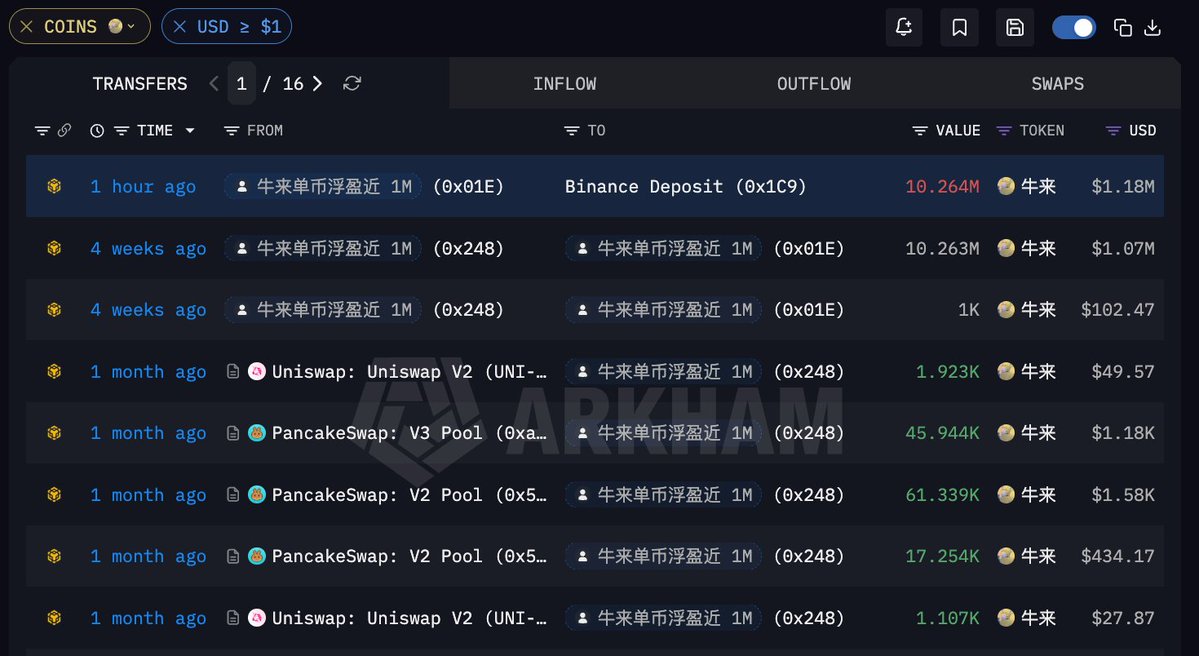Switch to the INFLOW tab
This screenshot has height=656, width=1199.
point(564,83)
